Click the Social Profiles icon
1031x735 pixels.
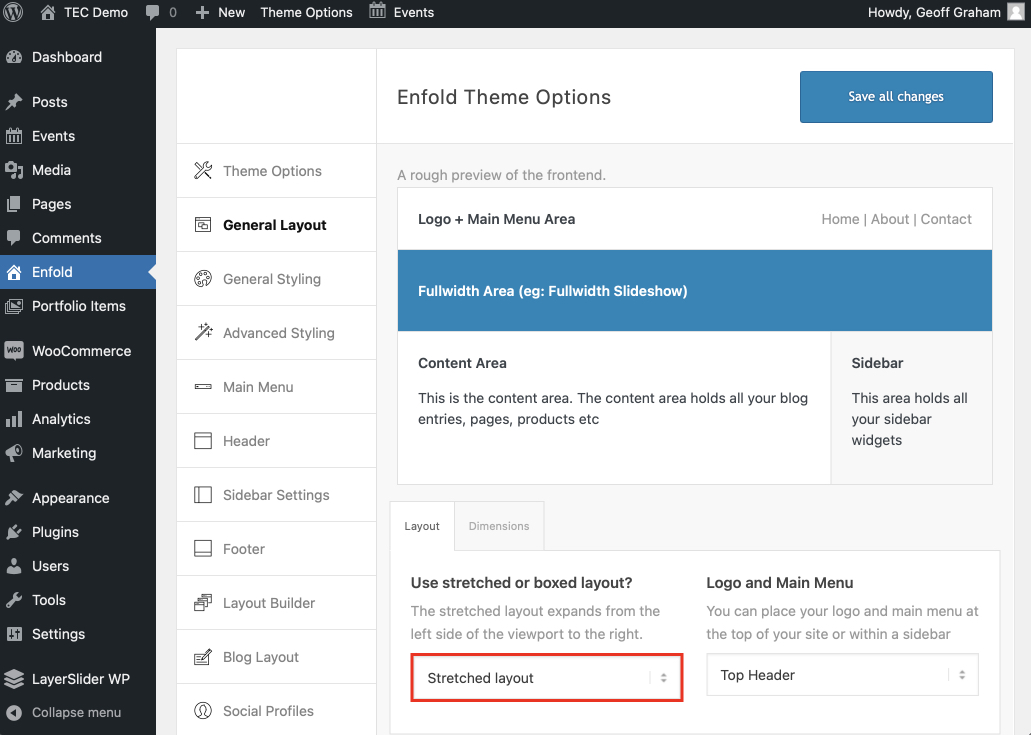[x=203, y=711]
